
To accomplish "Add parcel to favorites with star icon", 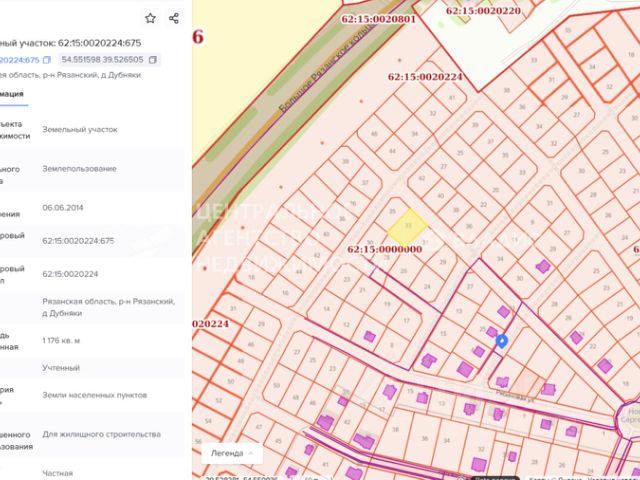I will pyautogui.click(x=150, y=18).
